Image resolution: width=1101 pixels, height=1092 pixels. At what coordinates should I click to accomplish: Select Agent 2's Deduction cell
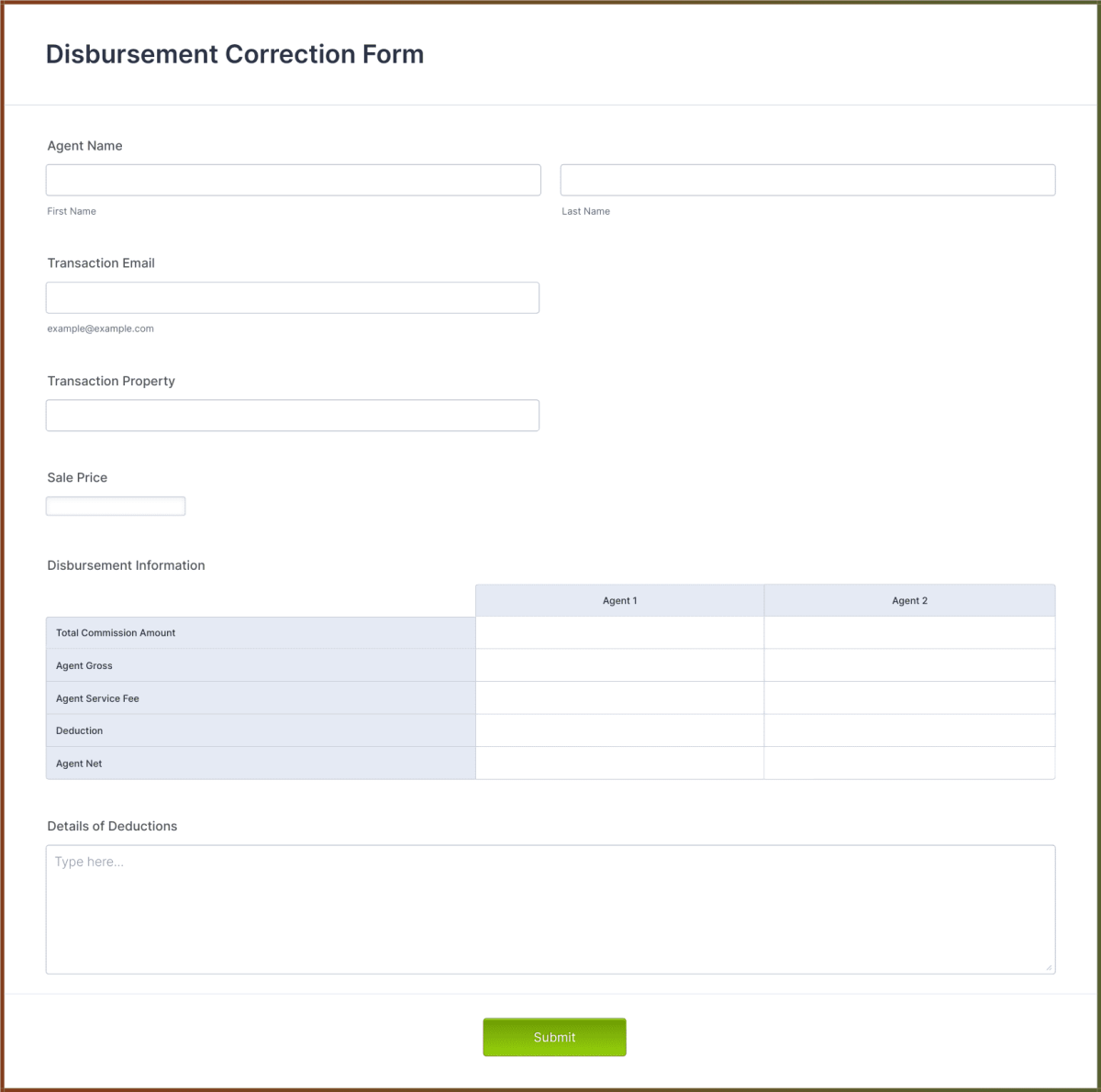tap(909, 730)
